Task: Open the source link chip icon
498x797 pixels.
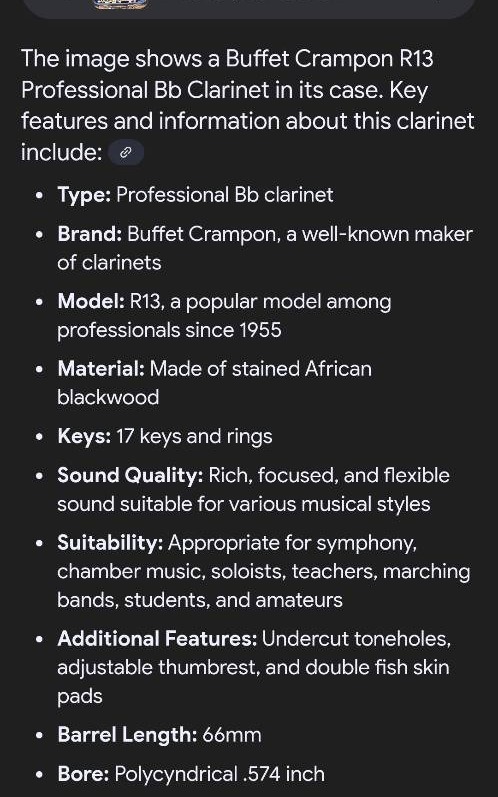Action: (126, 152)
